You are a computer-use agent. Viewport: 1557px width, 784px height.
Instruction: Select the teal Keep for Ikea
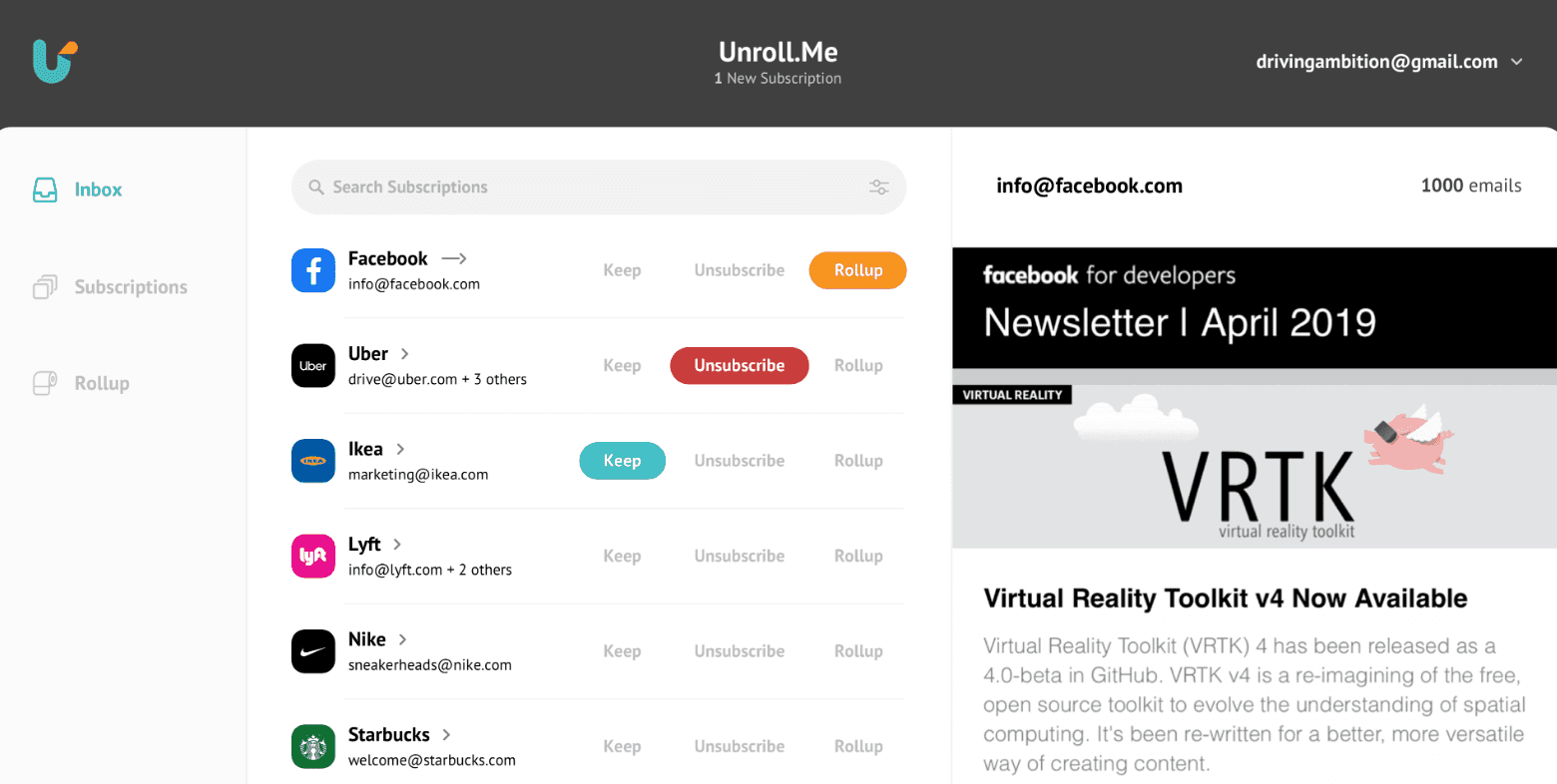pos(622,461)
